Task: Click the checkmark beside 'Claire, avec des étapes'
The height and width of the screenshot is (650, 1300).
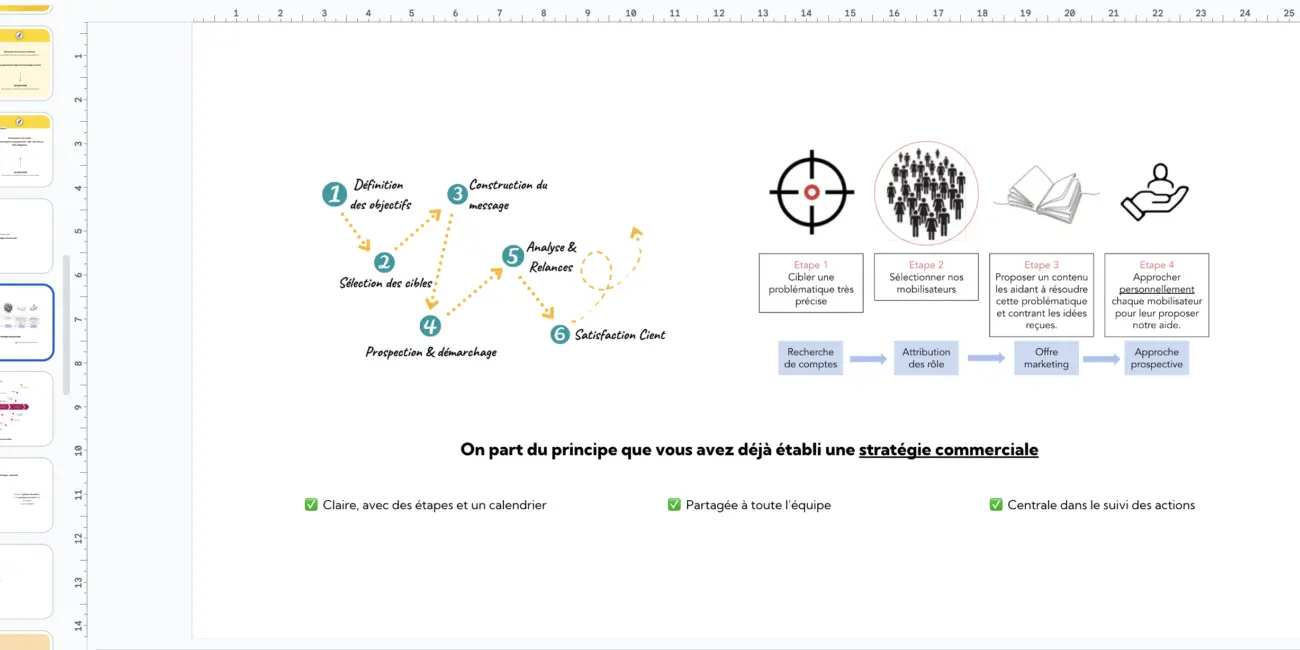Action: 311,505
